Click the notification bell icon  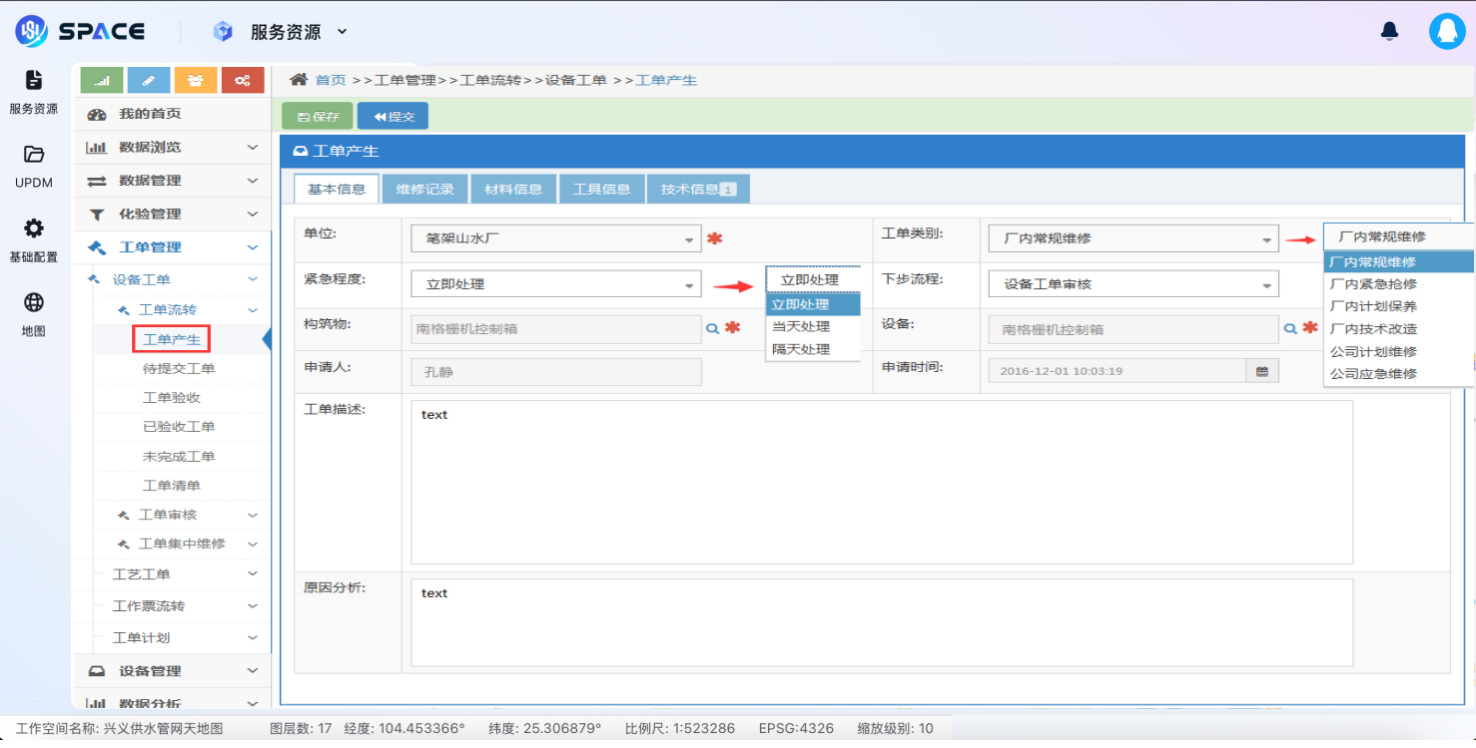click(1389, 31)
